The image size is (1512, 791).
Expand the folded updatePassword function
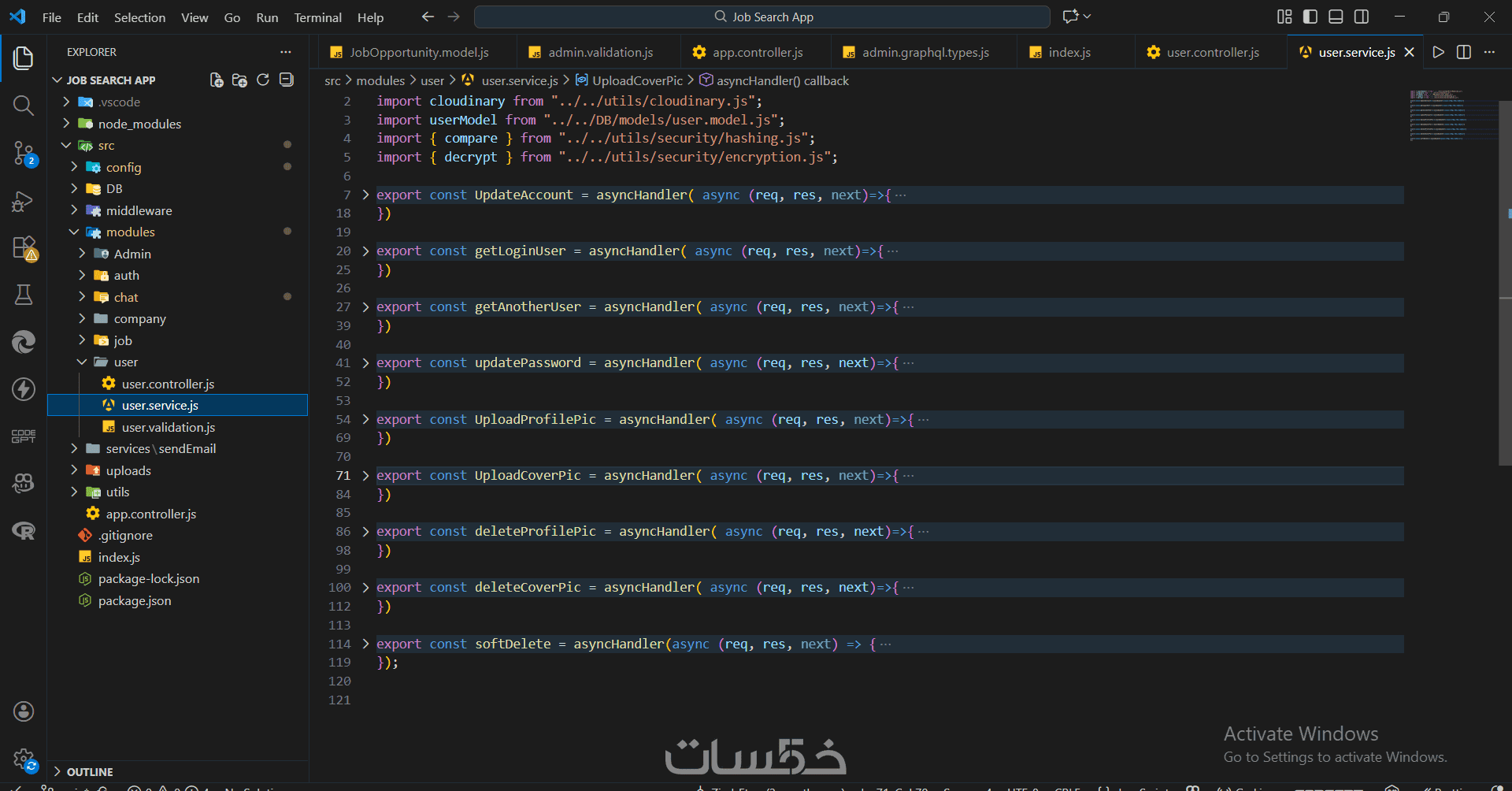click(x=365, y=363)
